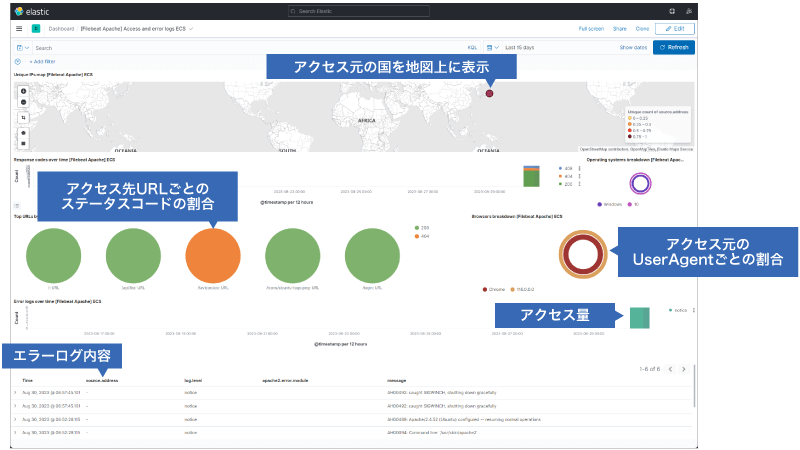Image resolution: width=800 pixels, height=450 pixels.
Task: Click the 0.75–1 map legend swatch
Action: pyautogui.click(x=630, y=137)
